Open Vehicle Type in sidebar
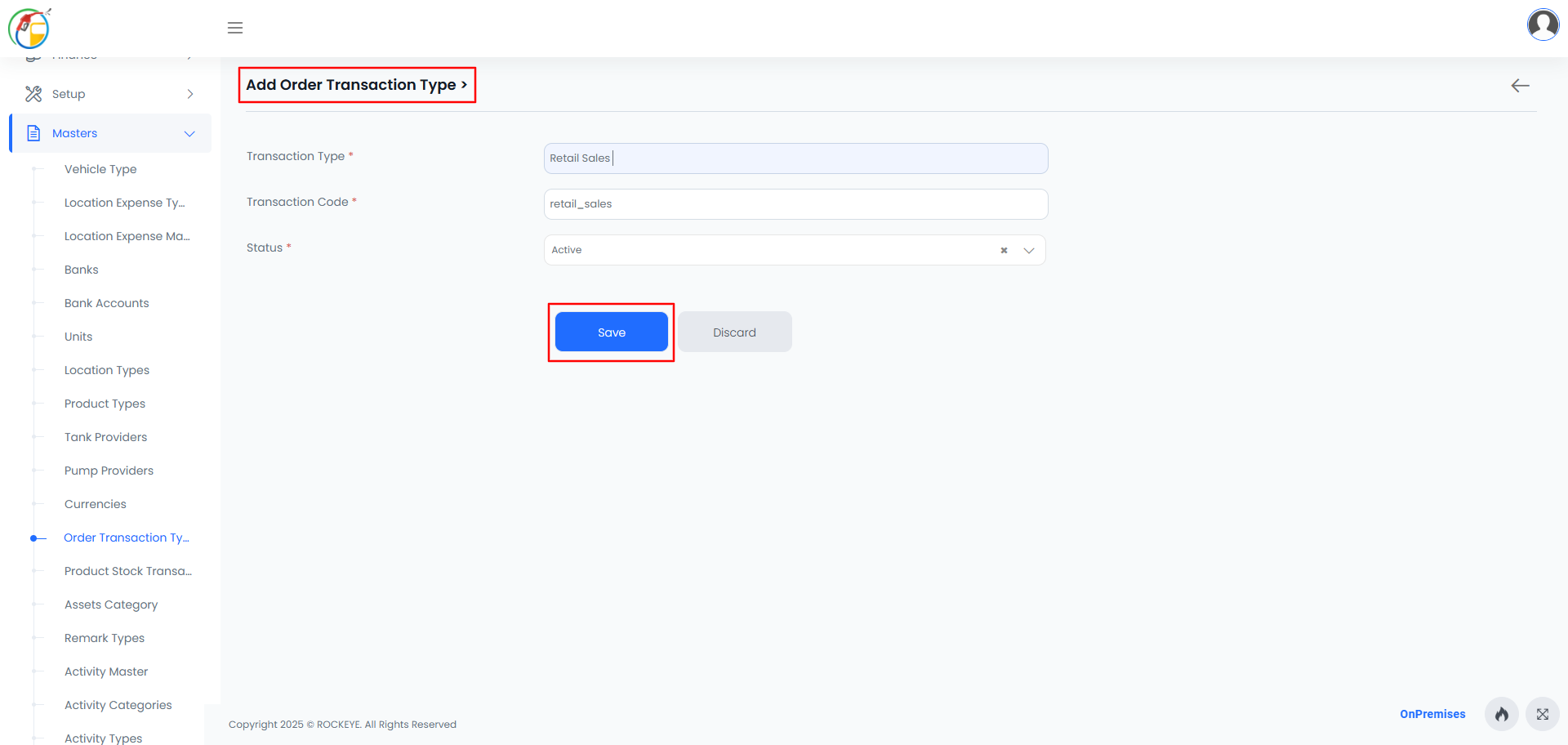 pyautogui.click(x=100, y=169)
